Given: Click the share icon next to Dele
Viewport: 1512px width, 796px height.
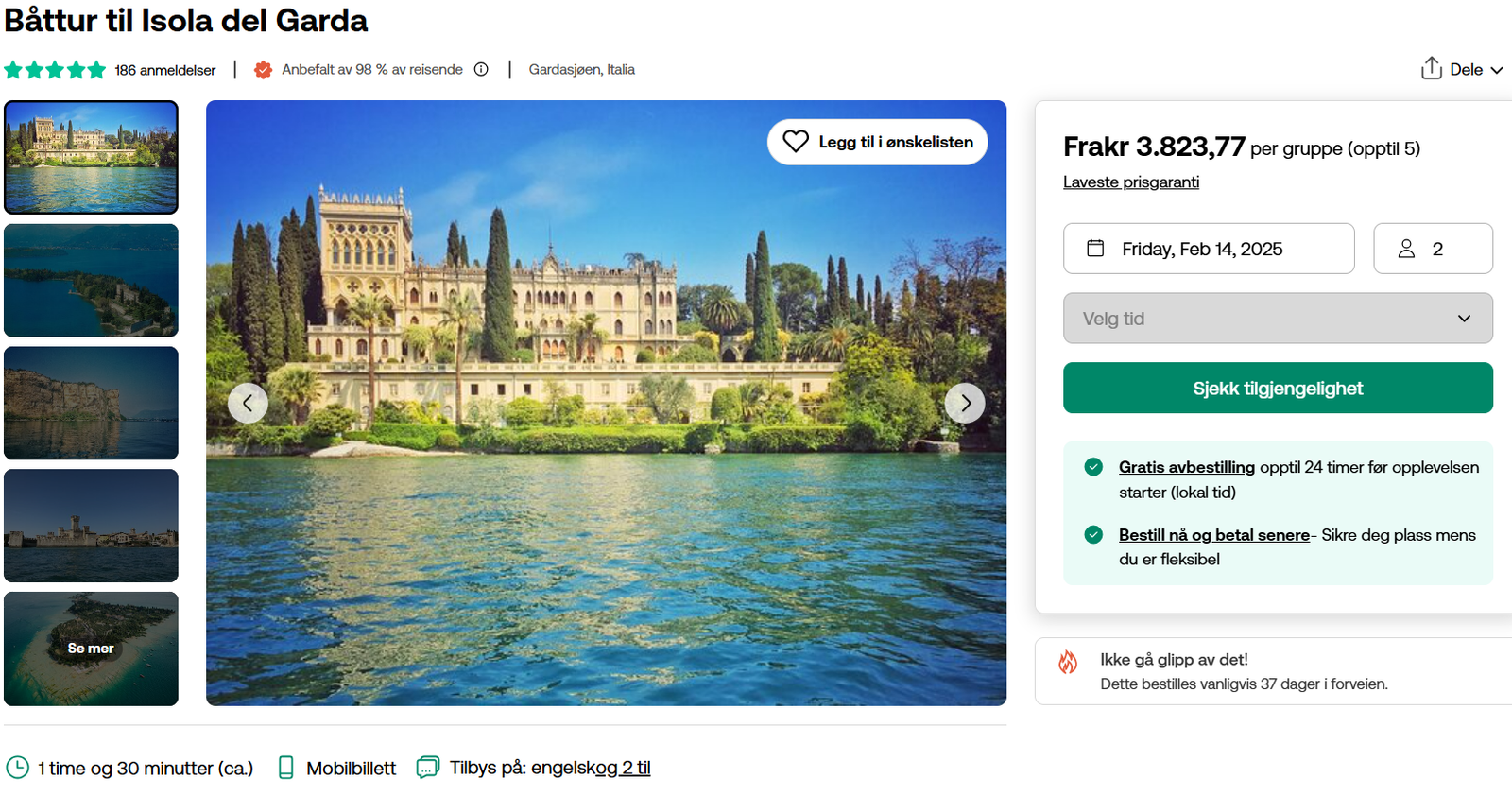Looking at the screenshot, I should pyautogui.click(x=1431, y=68).
